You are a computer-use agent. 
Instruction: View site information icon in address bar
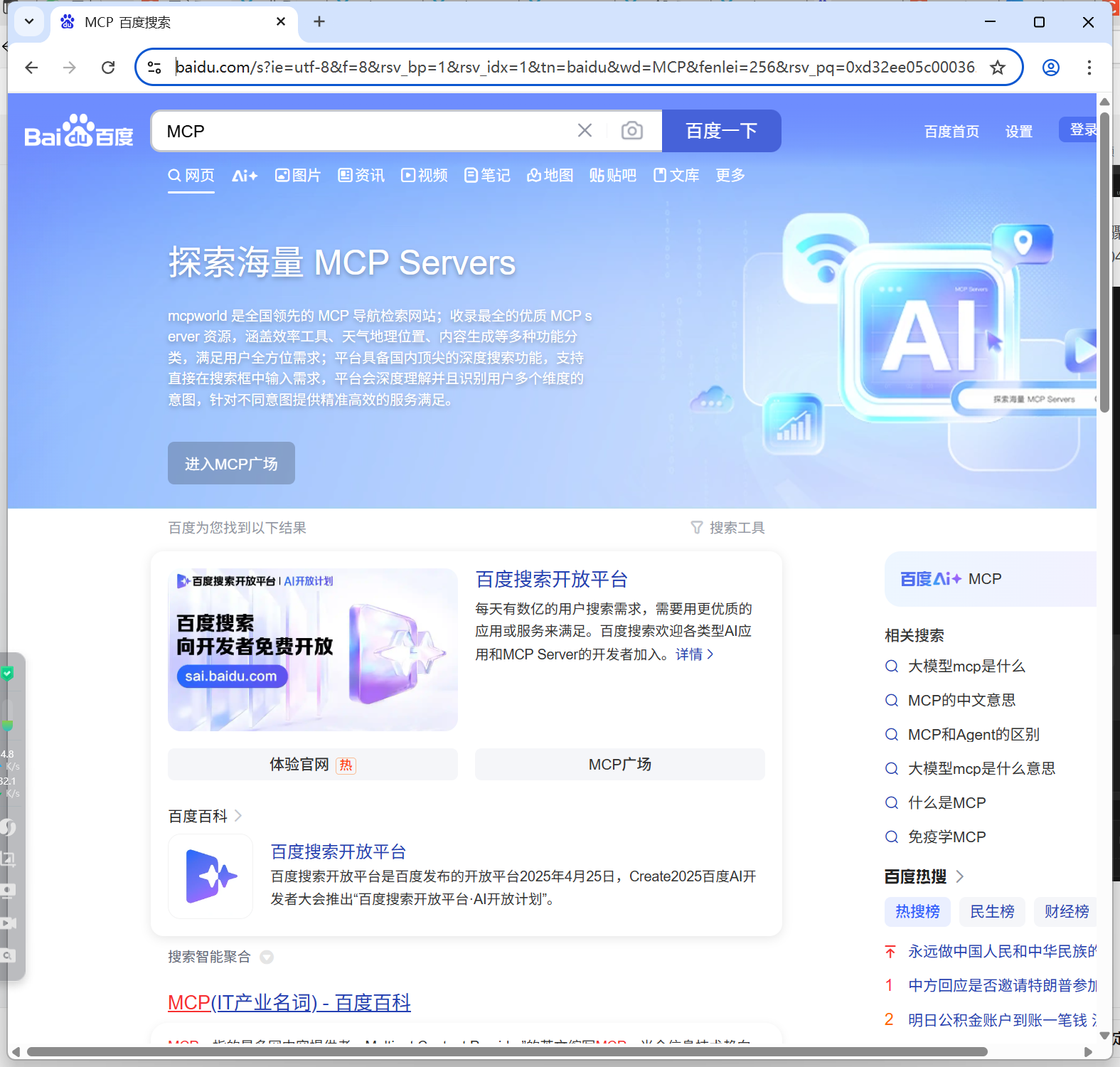coord(154,68)
